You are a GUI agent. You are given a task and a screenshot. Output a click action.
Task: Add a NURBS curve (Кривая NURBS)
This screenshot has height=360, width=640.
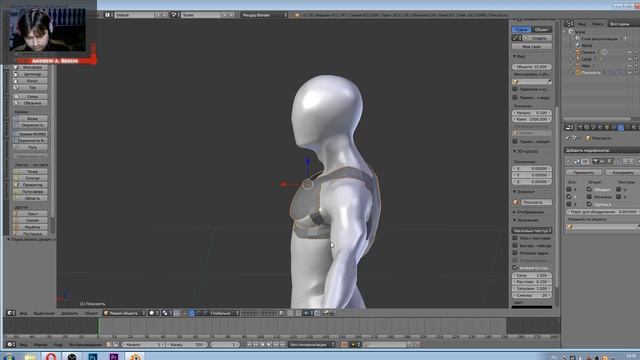coord(31,134)
